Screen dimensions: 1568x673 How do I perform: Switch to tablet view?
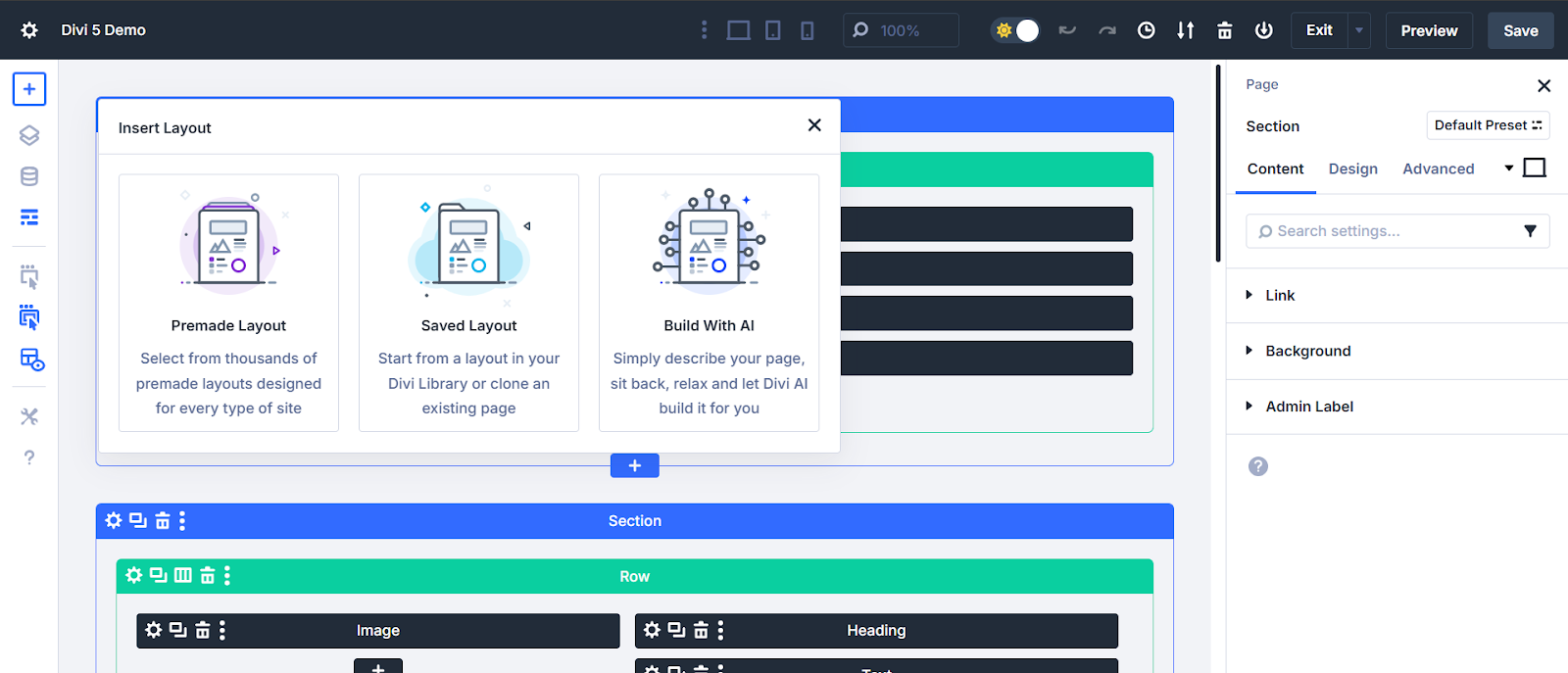(773, 30)
